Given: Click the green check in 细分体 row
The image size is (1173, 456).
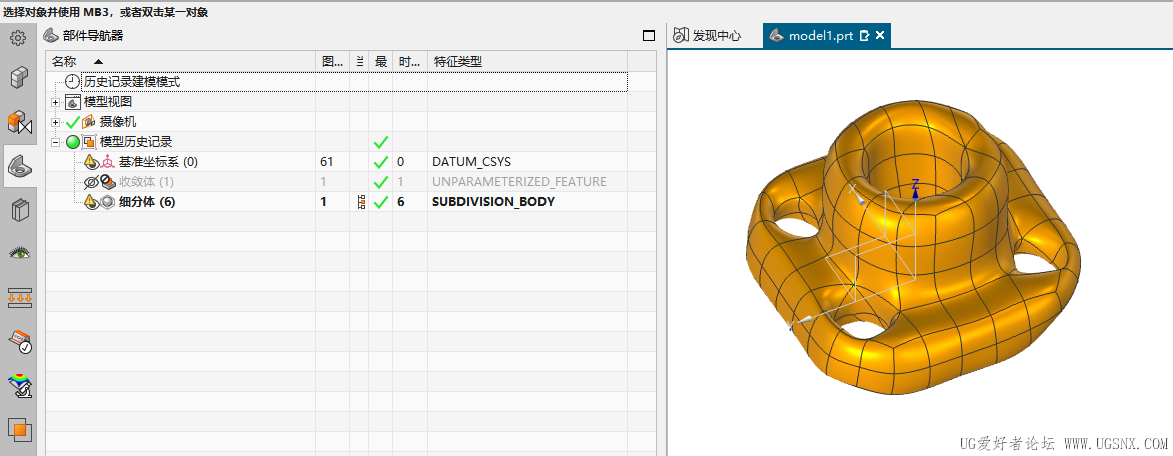Looking at the screenshot, I should (x=381, y=202).
